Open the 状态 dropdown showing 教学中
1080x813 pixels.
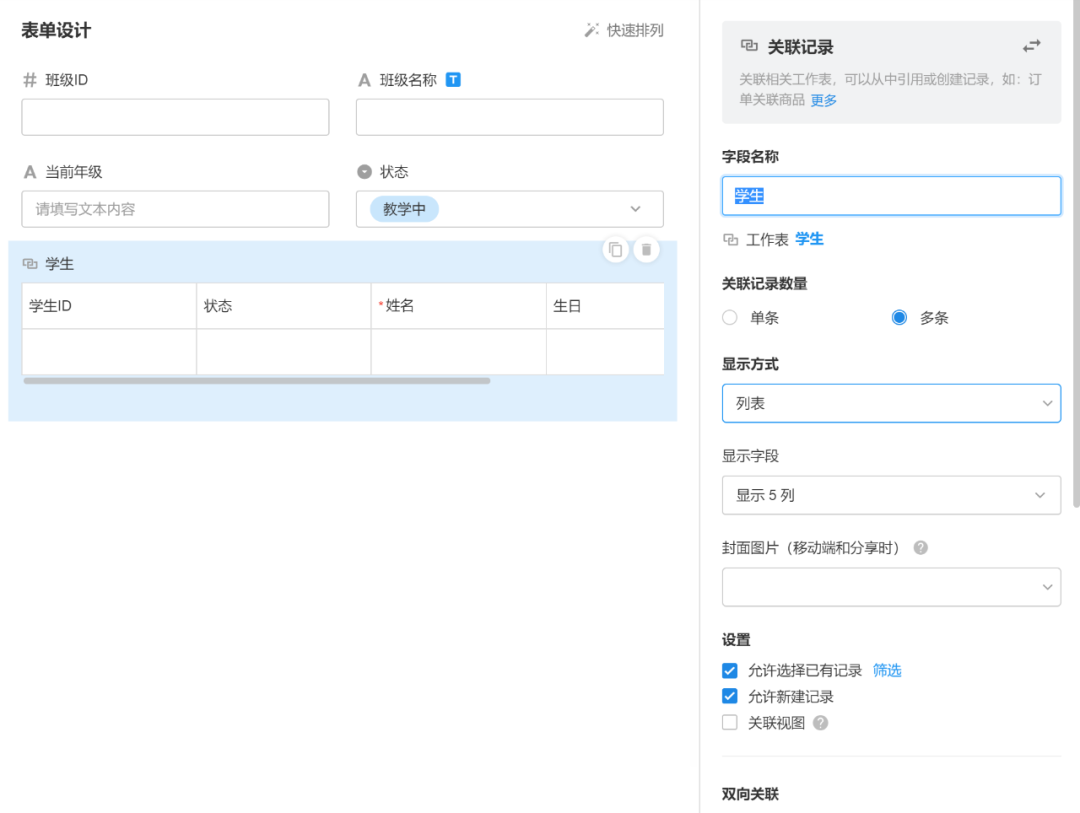coord(510,209)
